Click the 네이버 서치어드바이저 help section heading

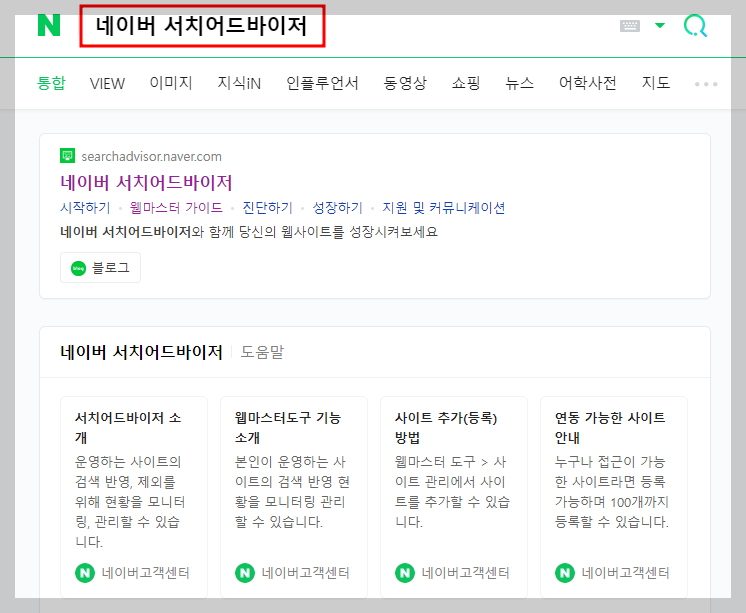tap(141, 352)
